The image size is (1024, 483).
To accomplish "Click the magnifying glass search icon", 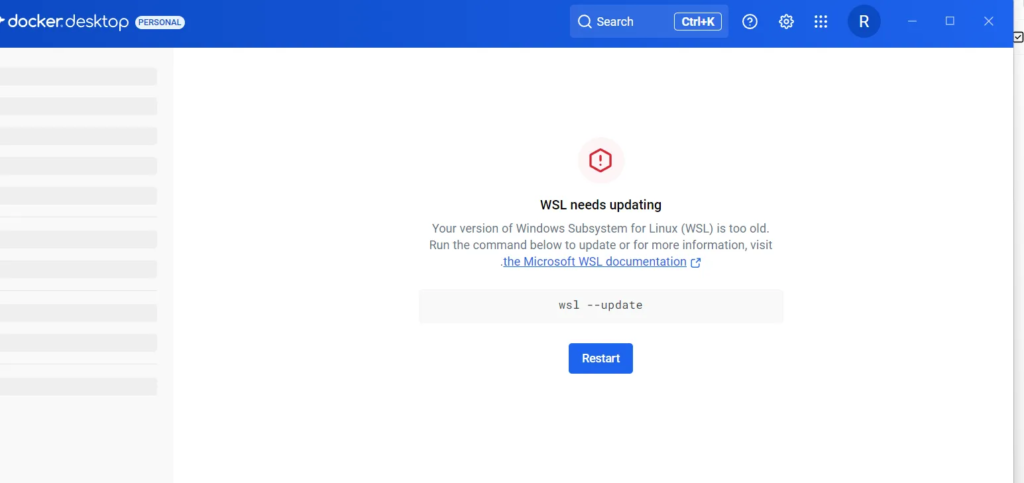I will 585,21.
